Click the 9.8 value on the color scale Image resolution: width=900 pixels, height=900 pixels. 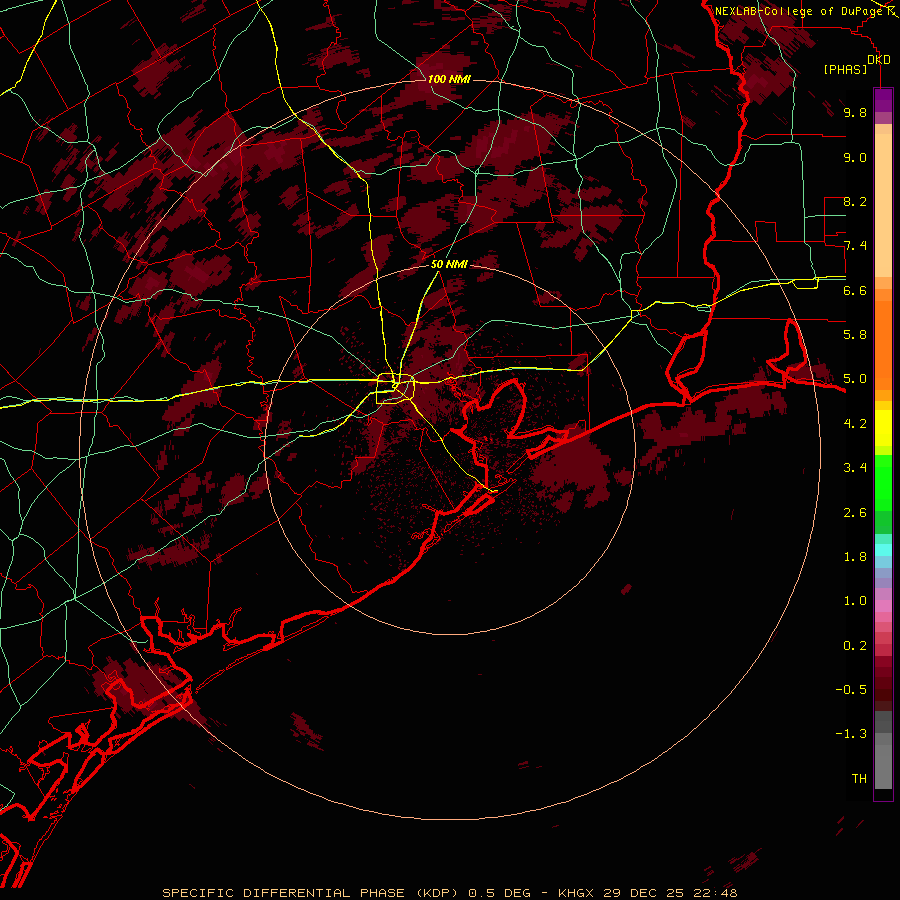pyautogui.click(x=855, y=112)
